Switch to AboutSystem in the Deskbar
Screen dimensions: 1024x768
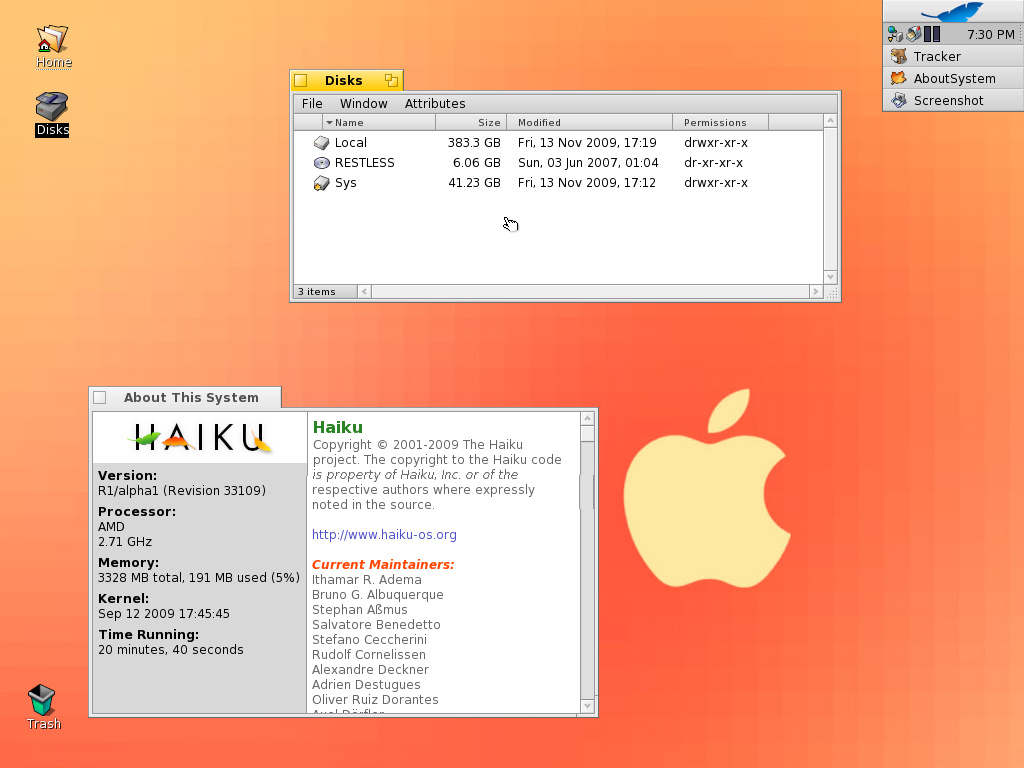(x=953, y=78)
